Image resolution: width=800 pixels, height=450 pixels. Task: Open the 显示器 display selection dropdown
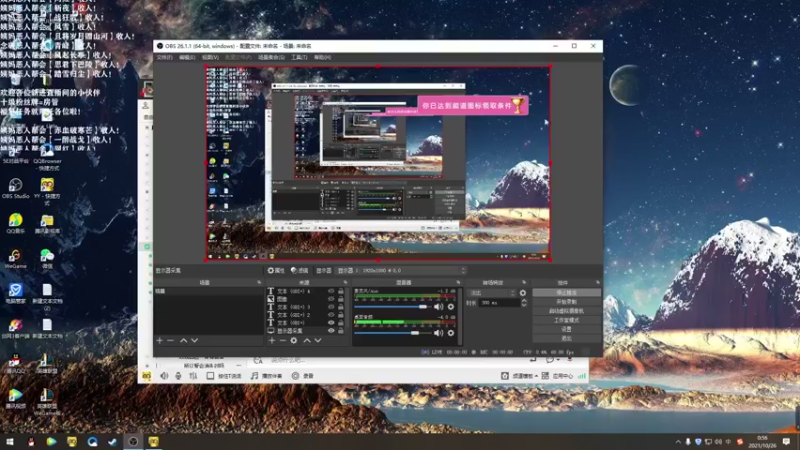pyautogui.click(x=402, y=270)
